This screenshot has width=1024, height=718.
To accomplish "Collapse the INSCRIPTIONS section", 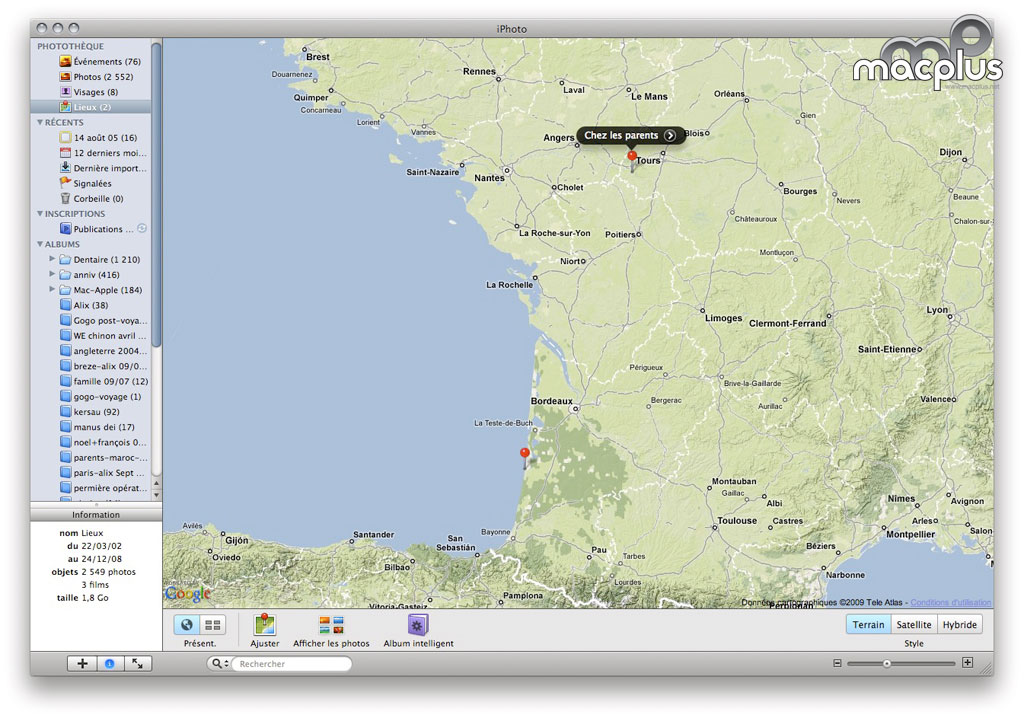I will pos(40,214).
